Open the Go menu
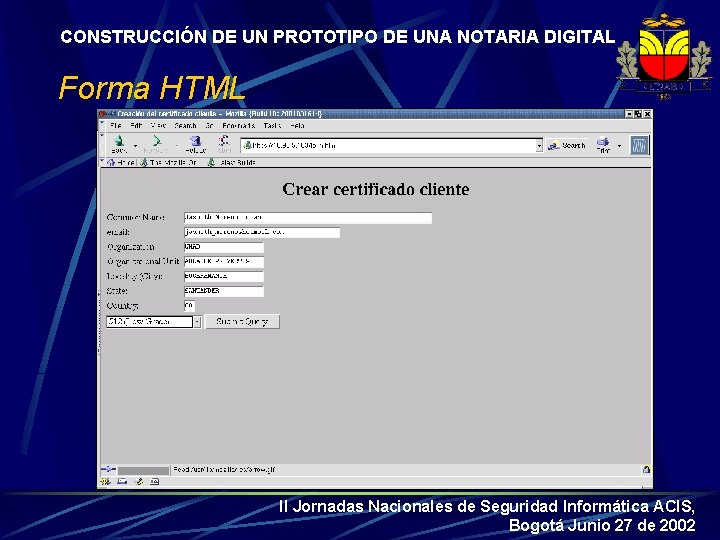The width and height of the screenshot is (720, 540). (x=209, y=126)
